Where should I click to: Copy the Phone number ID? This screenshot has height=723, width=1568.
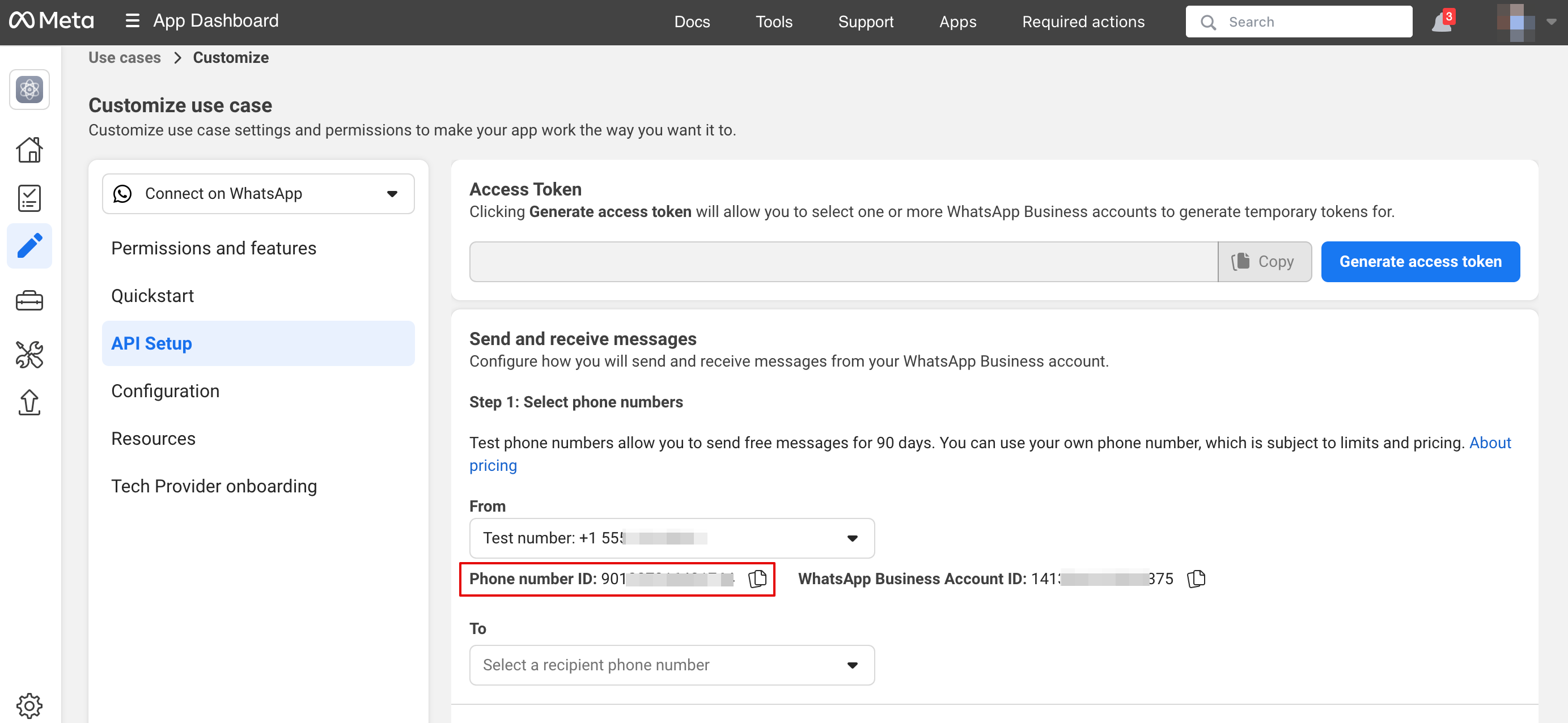pos(757,578)
